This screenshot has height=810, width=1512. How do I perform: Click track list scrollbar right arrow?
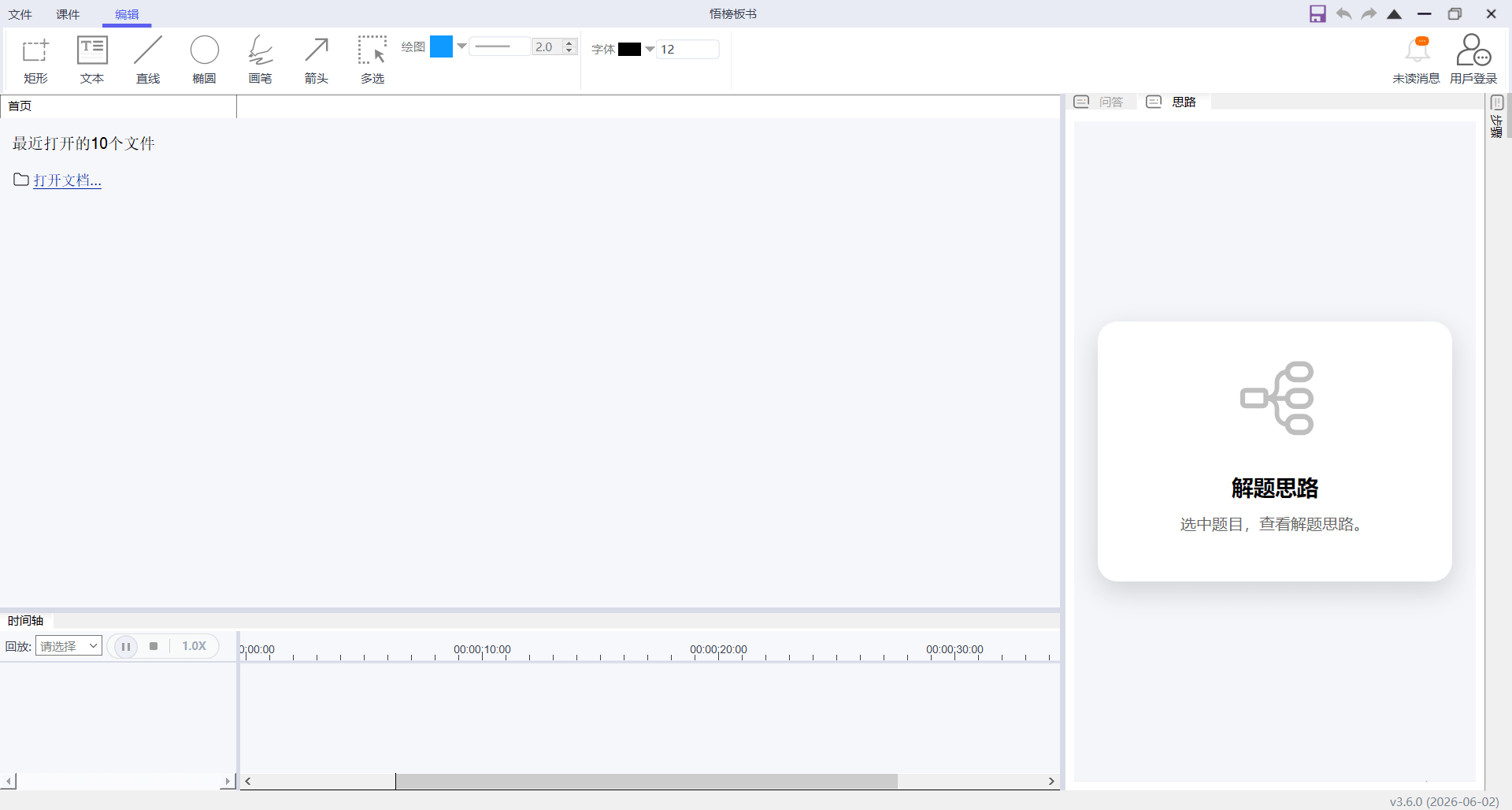[x=228, y=781]
